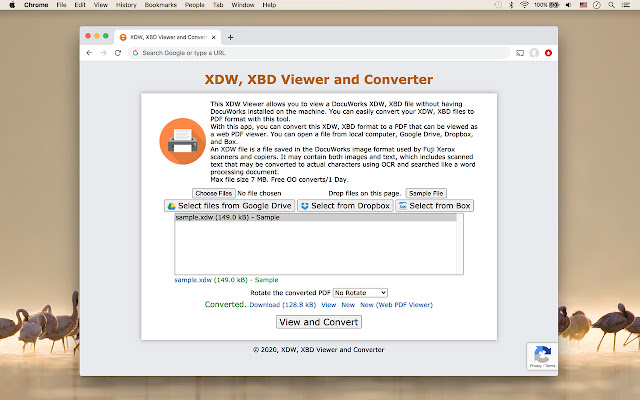The image size is (640, 400).
Task: Open the People menu
Action: [x=195, y=5]
